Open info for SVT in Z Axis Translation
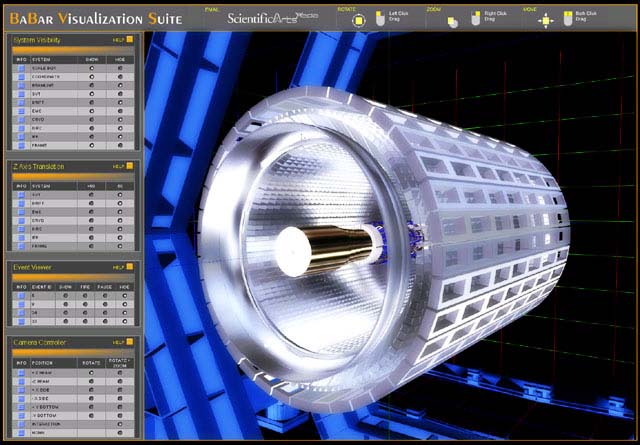The height and width of the screenshot is (445, 640). tap(21, 195)
